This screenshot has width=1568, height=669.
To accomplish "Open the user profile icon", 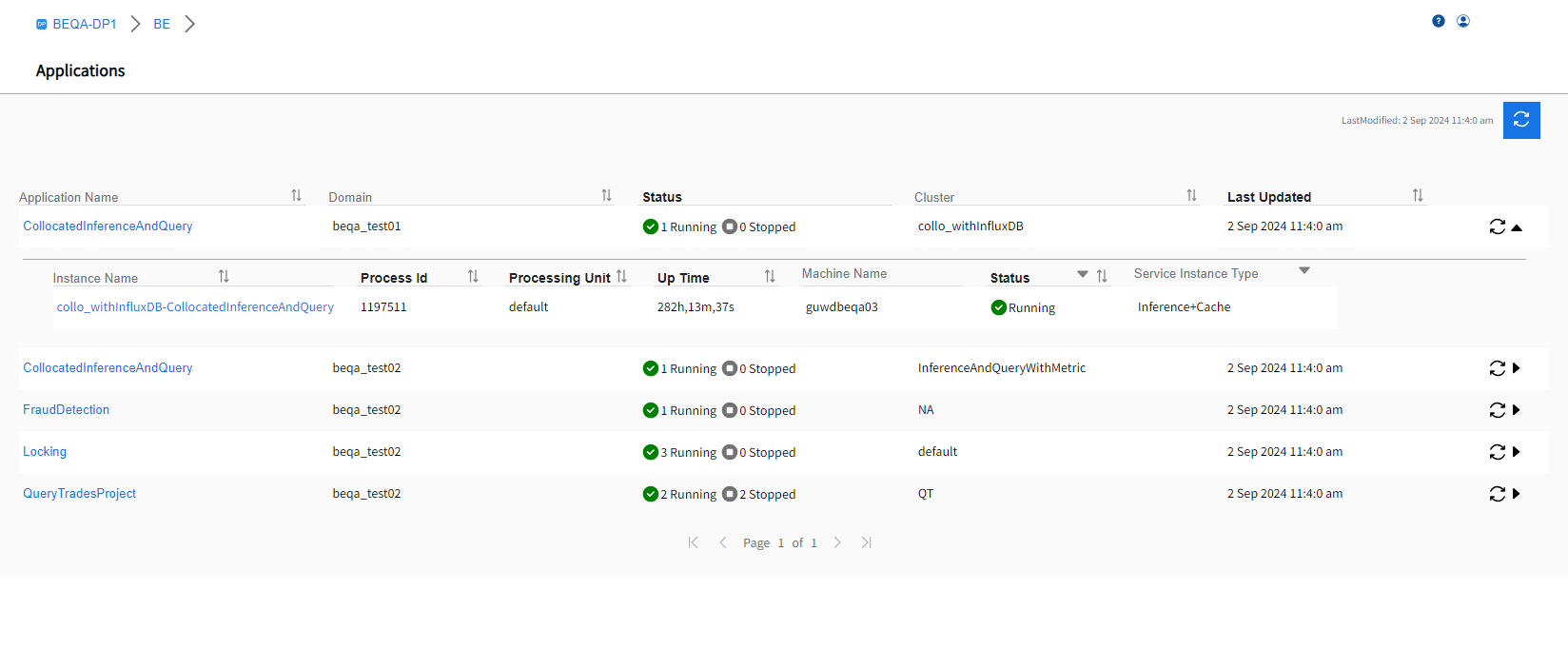I will pyautogui.click(x=1463, y=21).
